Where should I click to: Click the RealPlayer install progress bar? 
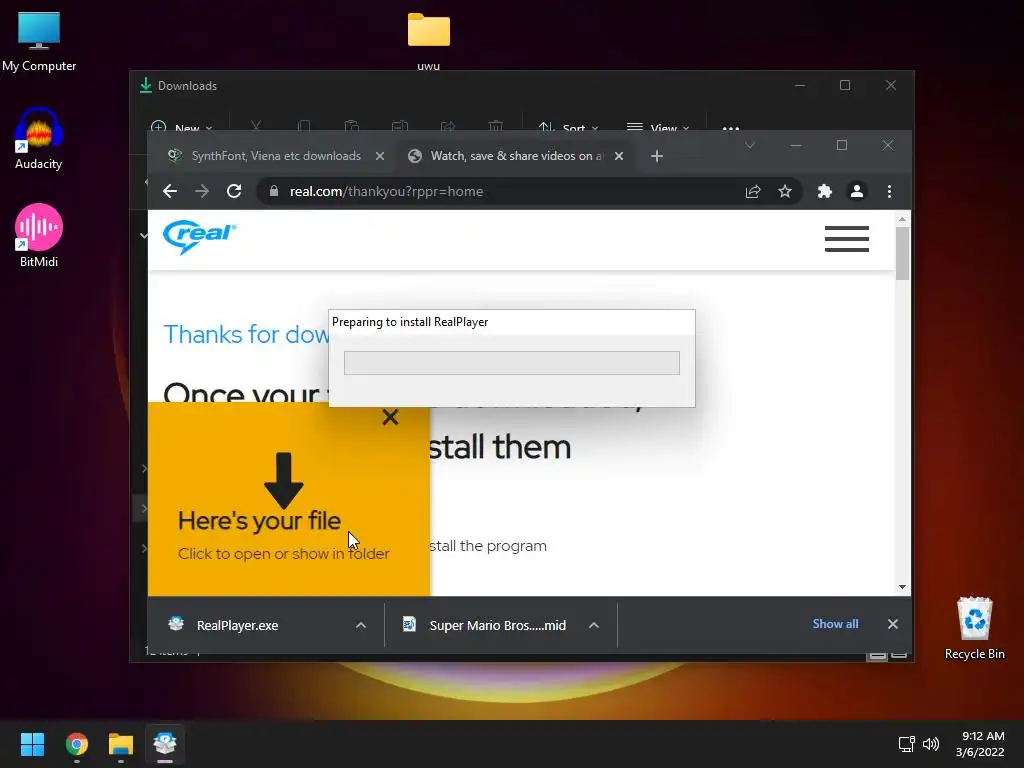pyautogui.click(x=511, y=363)
